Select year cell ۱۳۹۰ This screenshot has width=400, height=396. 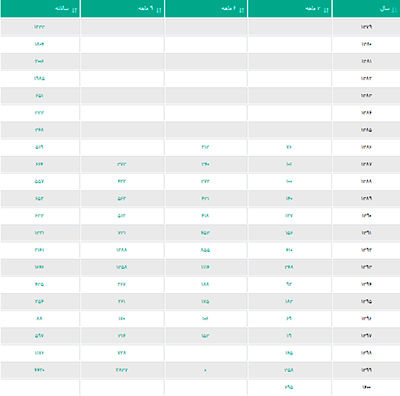click(366, 216)
